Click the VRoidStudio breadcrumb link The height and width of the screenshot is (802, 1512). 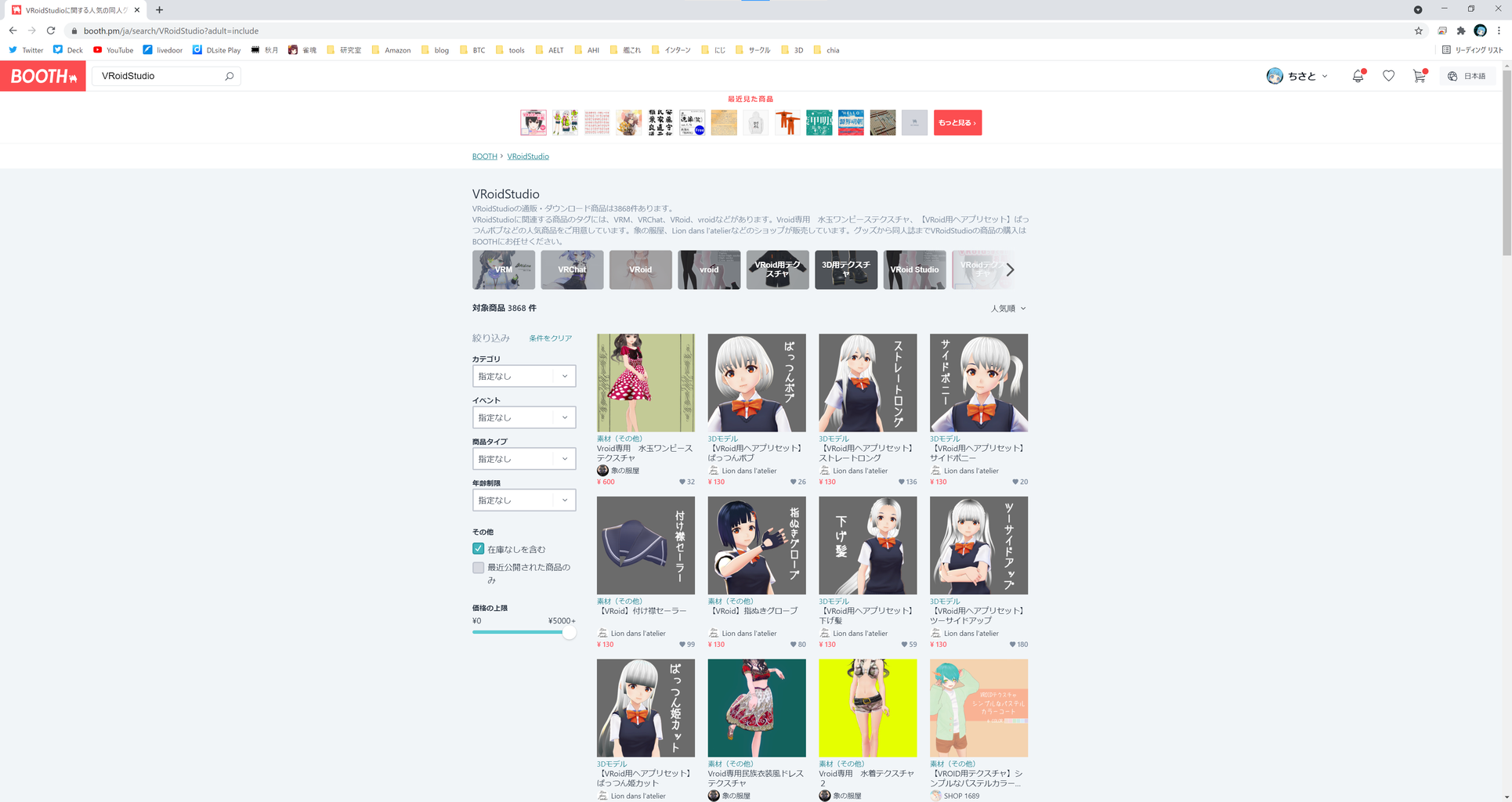pyautogui.click(x=528, y=157)
